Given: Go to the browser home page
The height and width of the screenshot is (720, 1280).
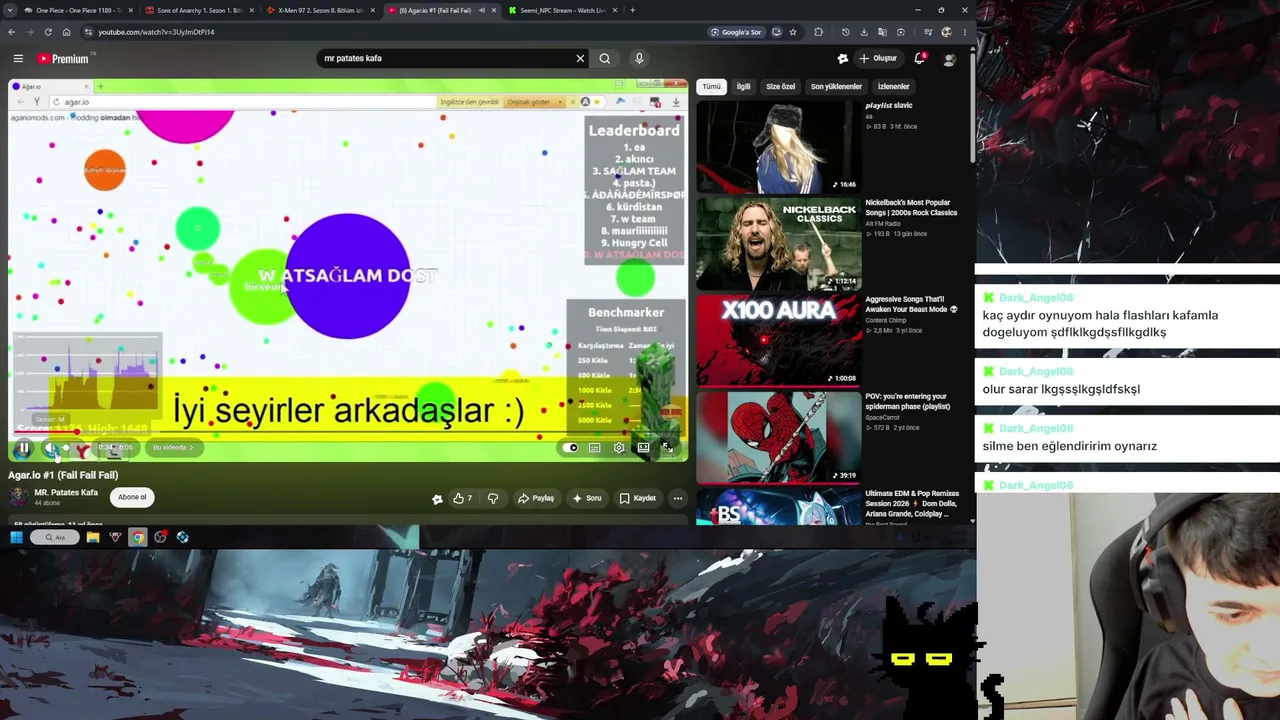Looking at the screenshot, I should (67, 32).
